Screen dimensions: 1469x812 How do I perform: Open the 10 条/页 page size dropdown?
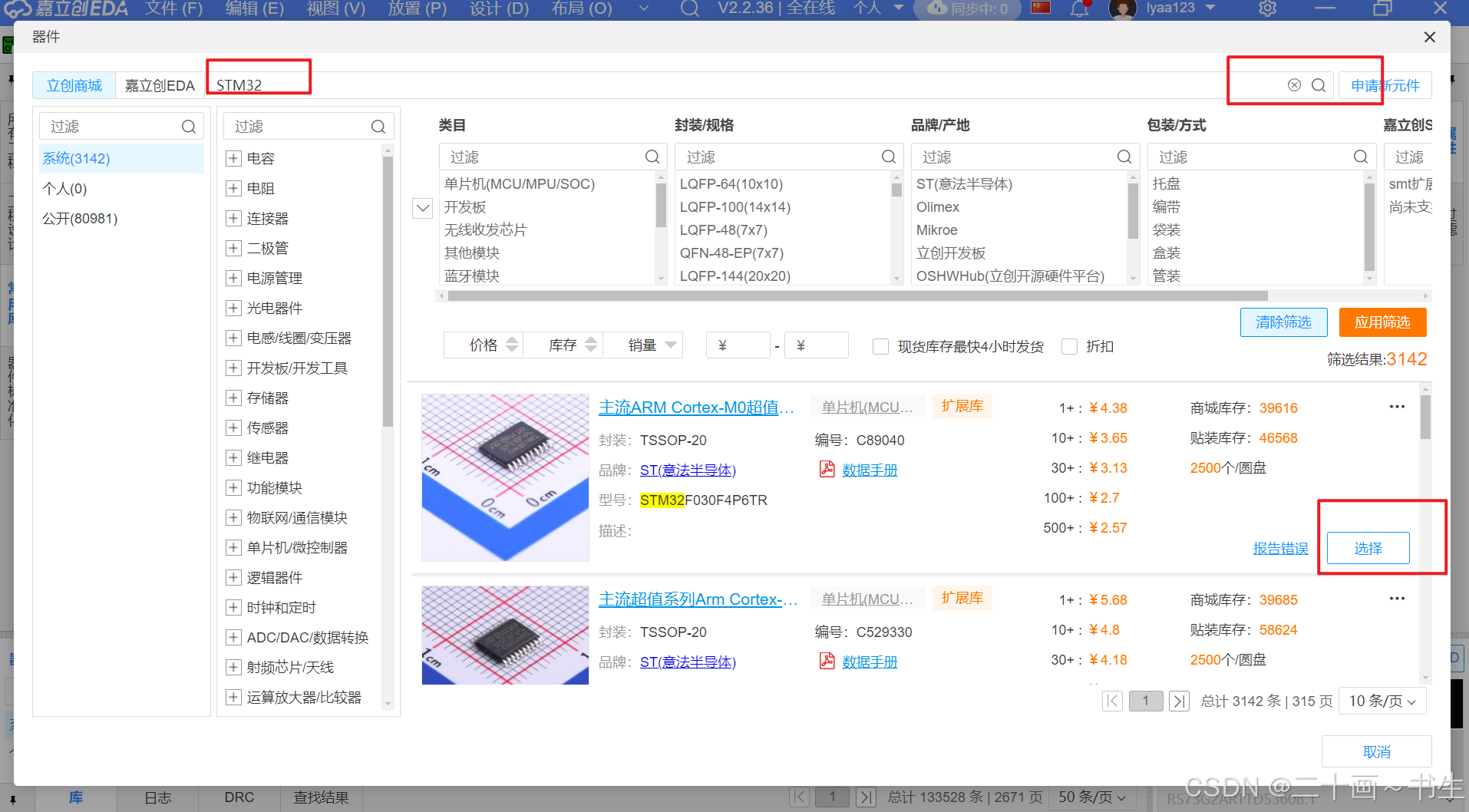point(1382,701)
